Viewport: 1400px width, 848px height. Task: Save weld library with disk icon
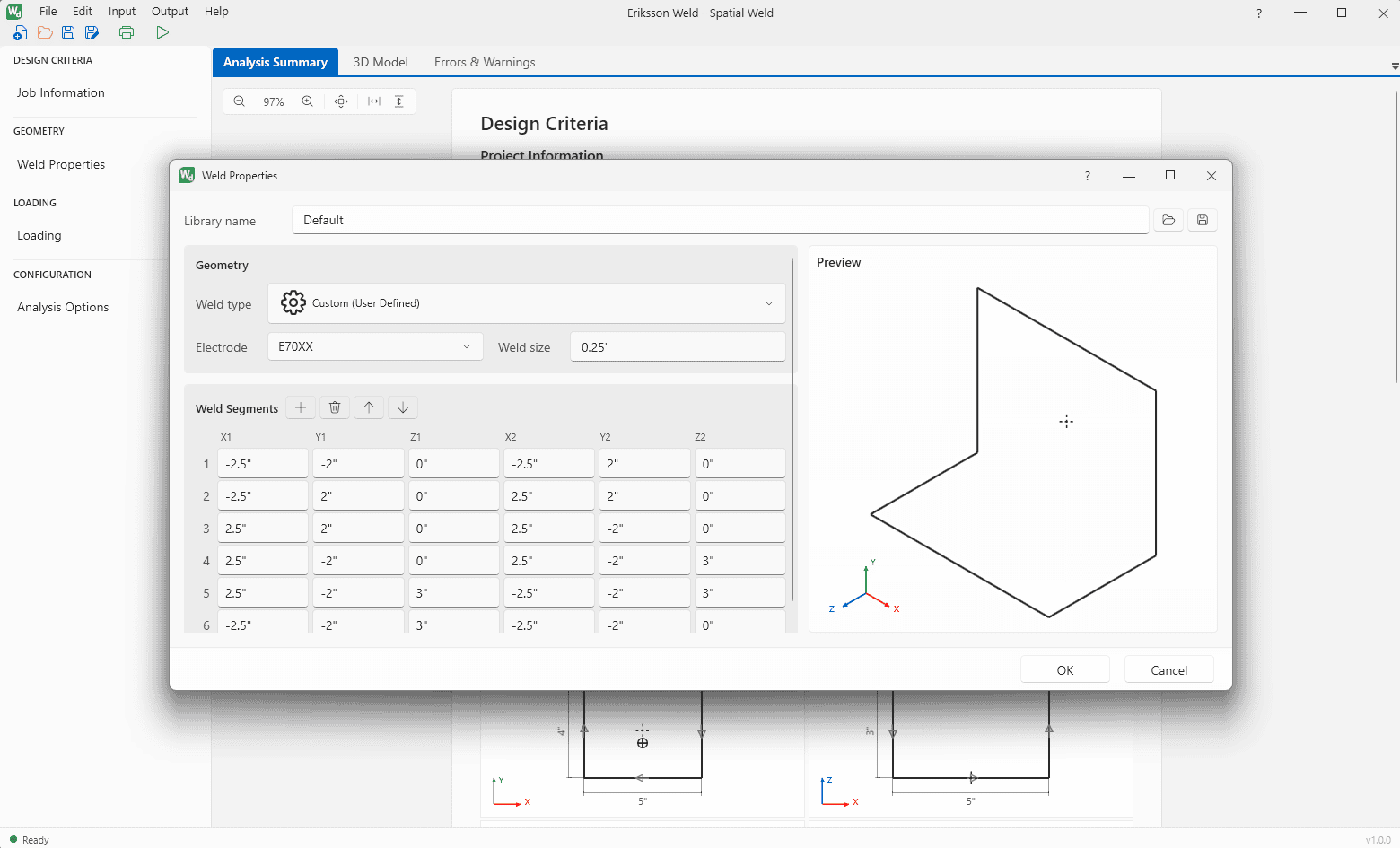pos(1203,220)
